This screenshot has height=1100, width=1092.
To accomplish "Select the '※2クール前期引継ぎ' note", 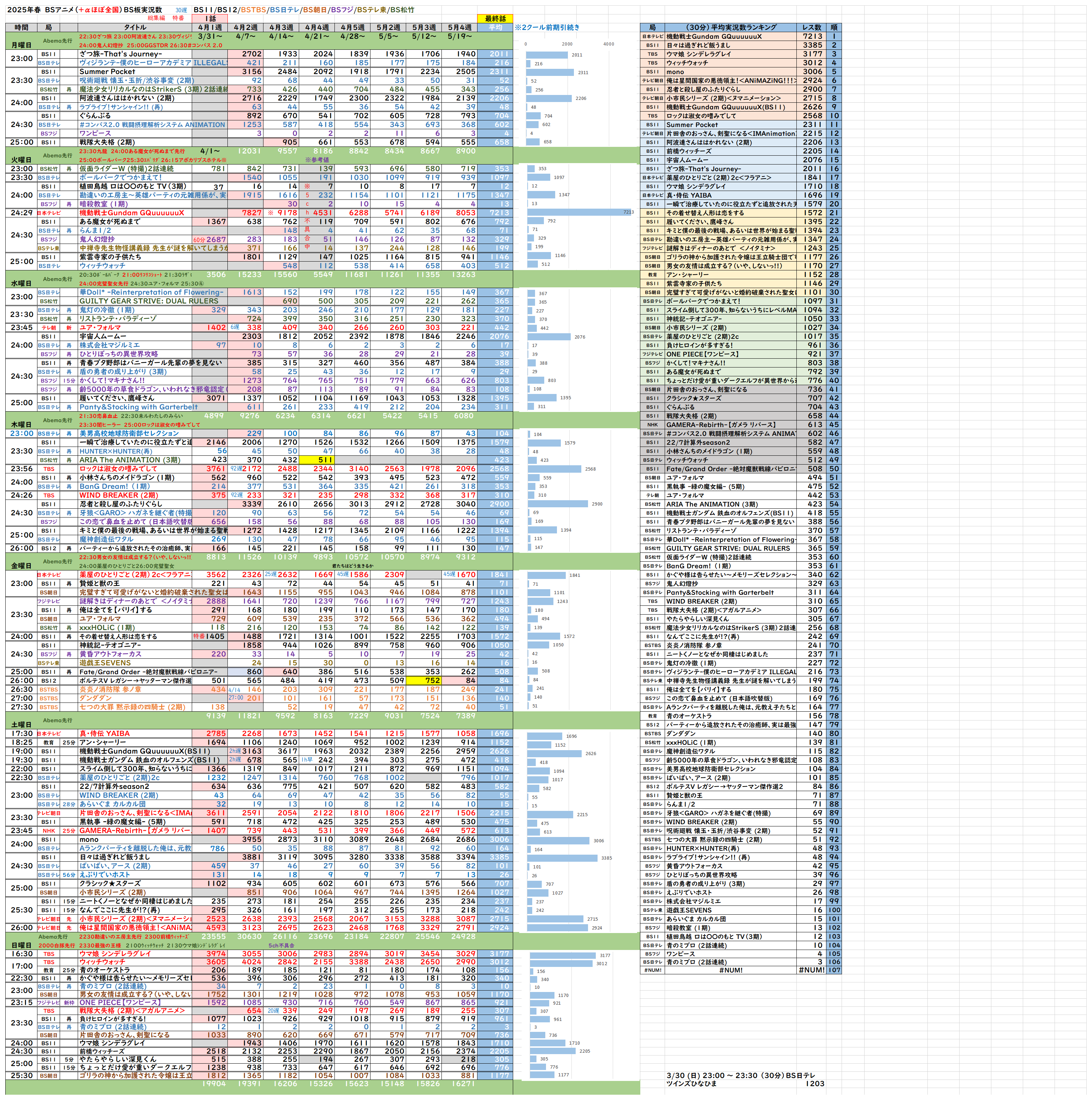I will click(547, 27).
